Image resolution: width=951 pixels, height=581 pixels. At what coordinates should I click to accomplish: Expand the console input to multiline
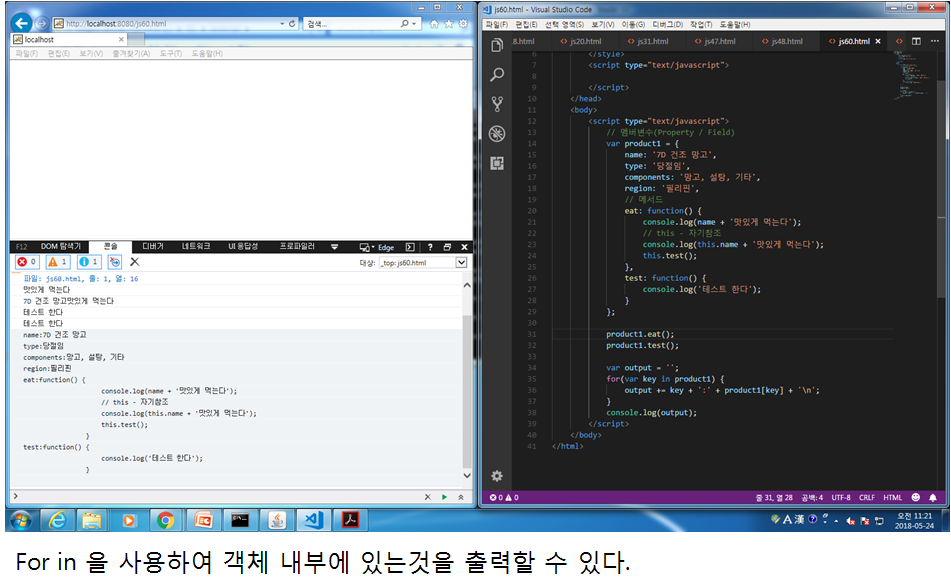[x=461, y=497]
